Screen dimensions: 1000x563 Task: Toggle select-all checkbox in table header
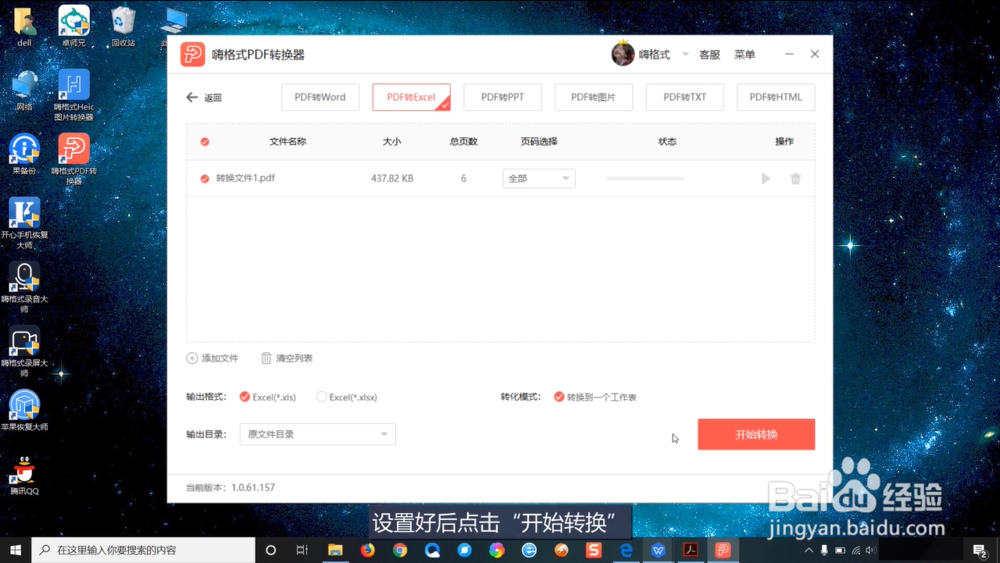click(x=205, y=142)
